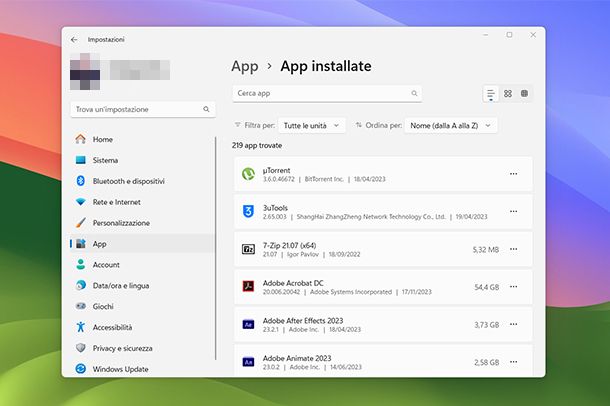Switch to tile view layout
This screenshot has width=610, height=406.
coord(524,93)
